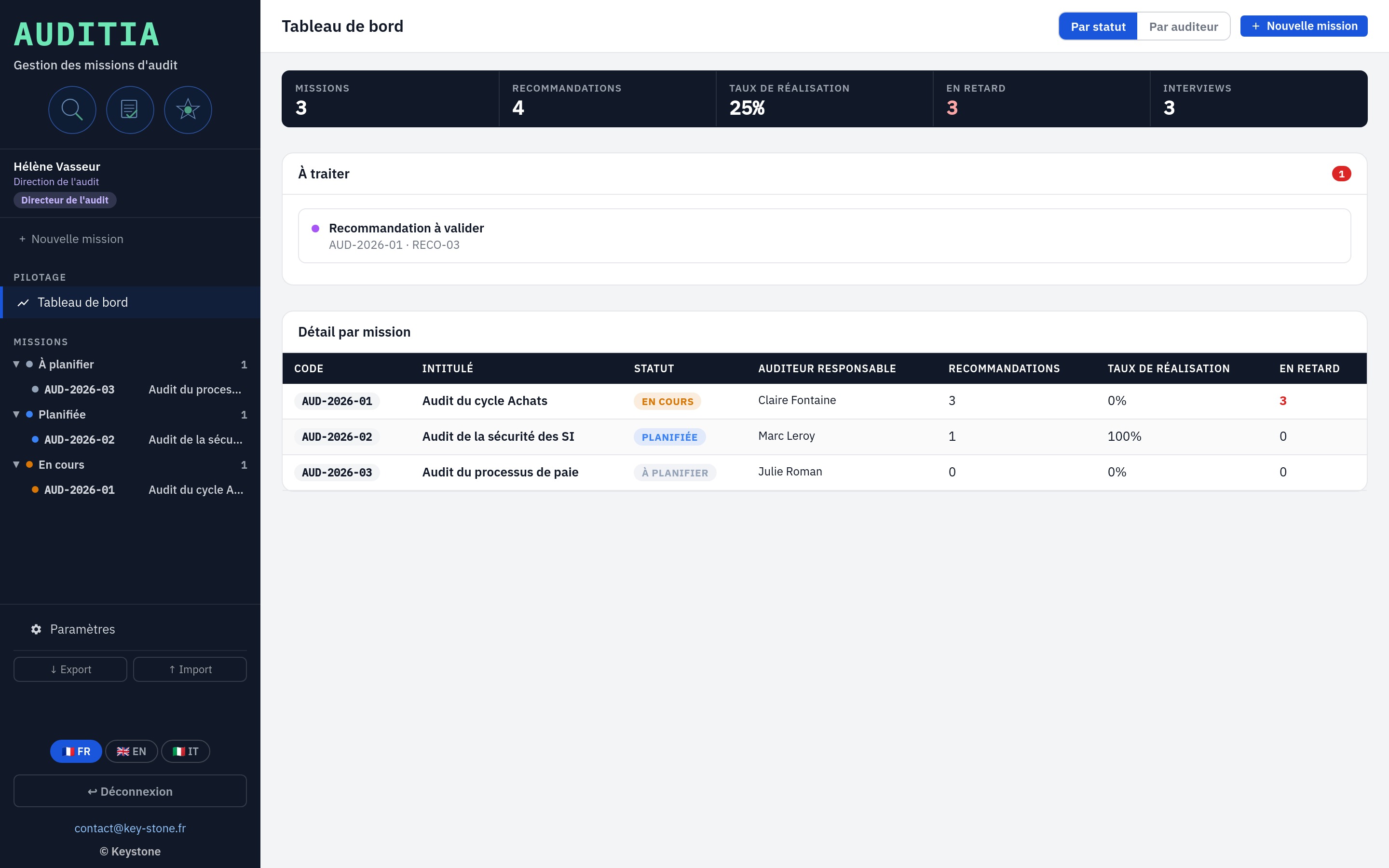Click the Tableau de bord chart icon
1389x868 pixels.
[x=23, y=302]
